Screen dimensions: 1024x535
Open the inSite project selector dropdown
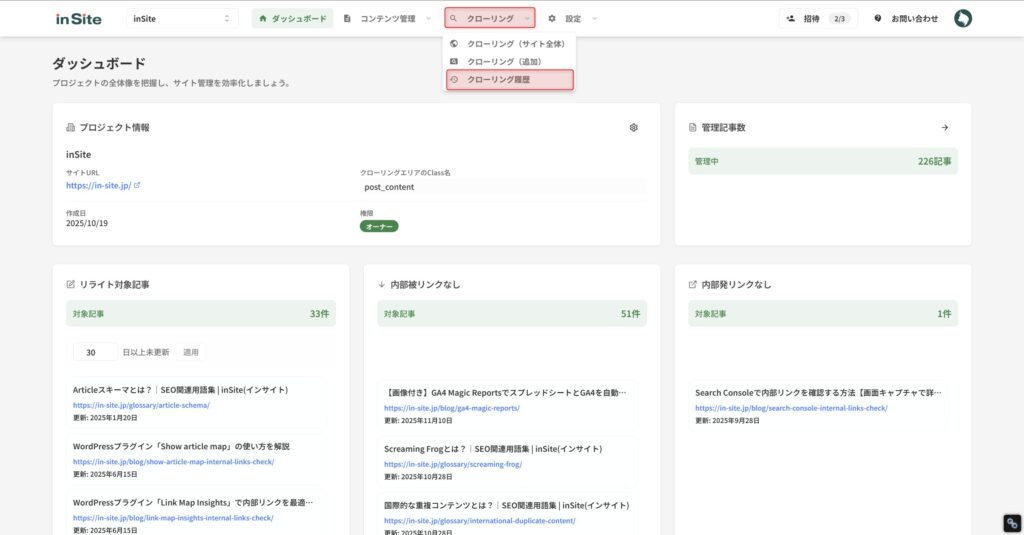point(182,18)
